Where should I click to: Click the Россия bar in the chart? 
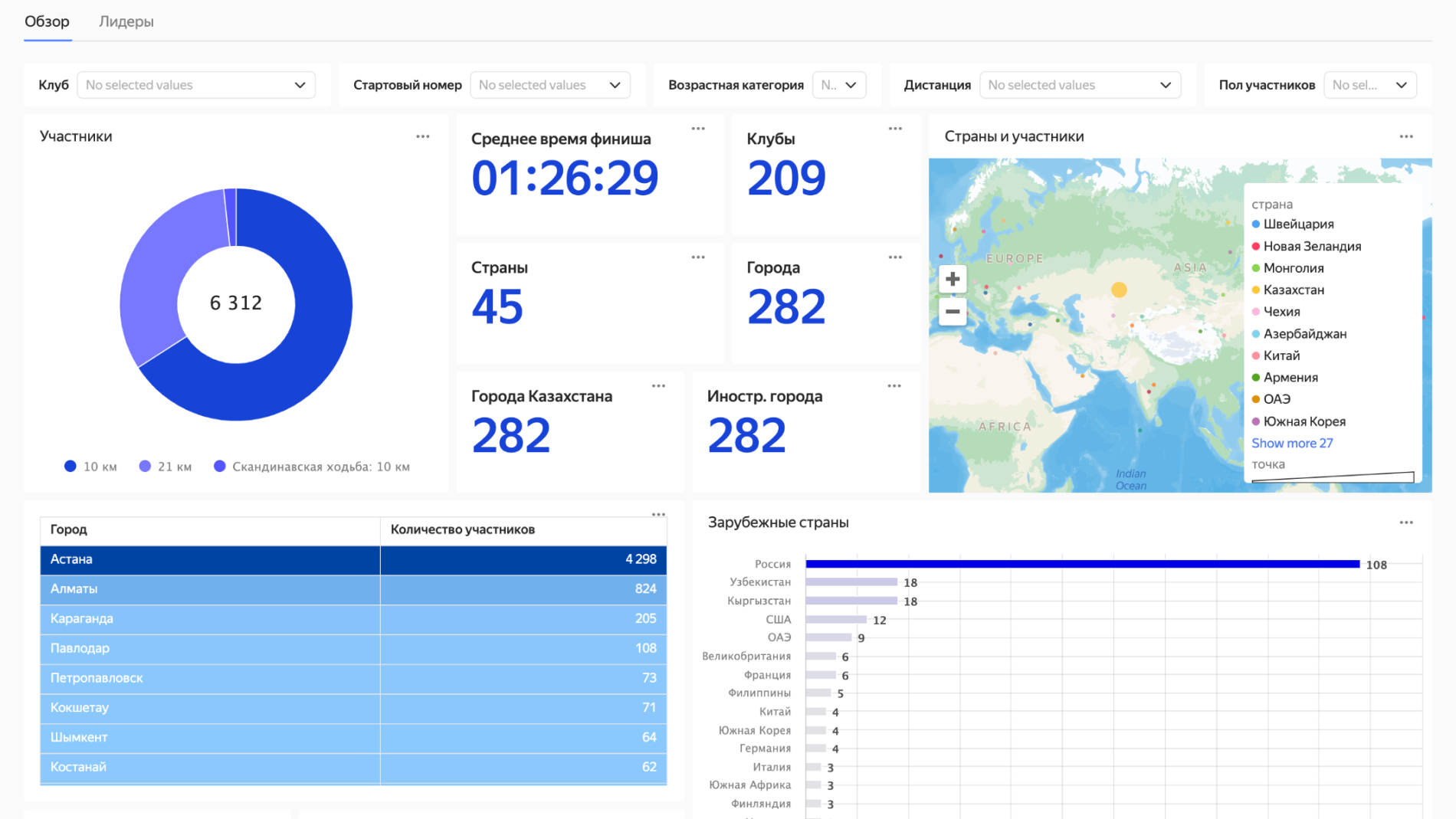click(x=1081, y=564)
